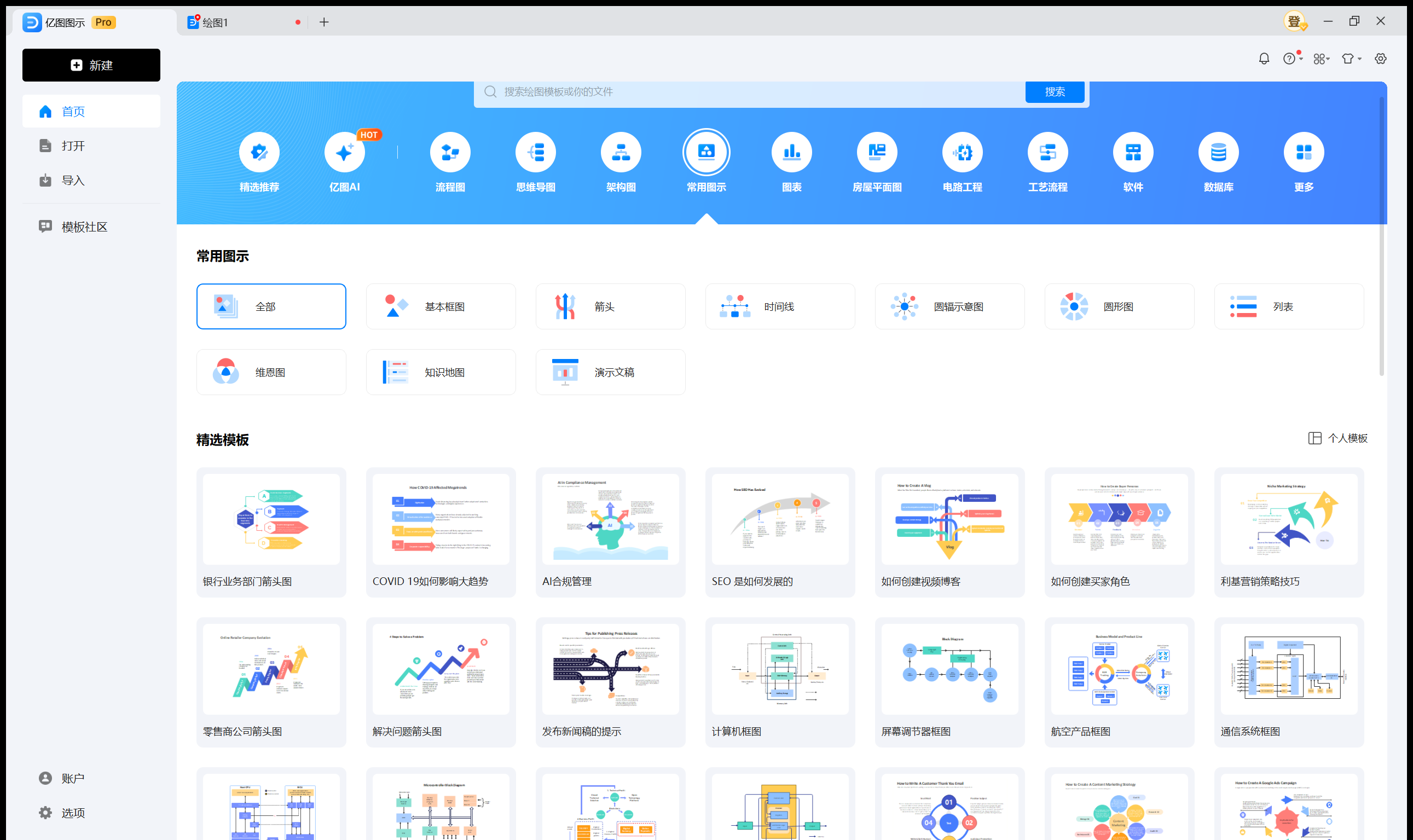Click the 数据库 category icon
The image size is (1413, 840).
click(1218, 152)
